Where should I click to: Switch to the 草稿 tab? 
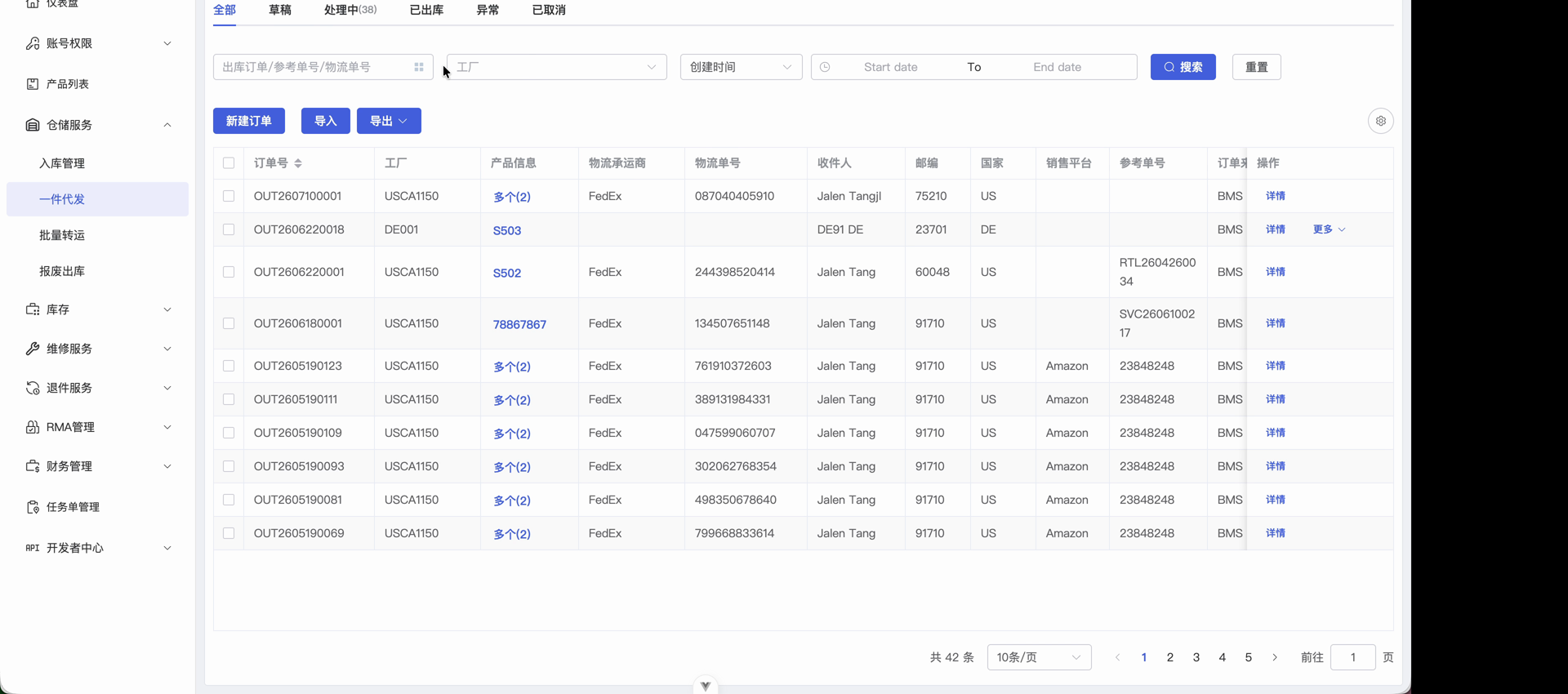click(280, 10)
